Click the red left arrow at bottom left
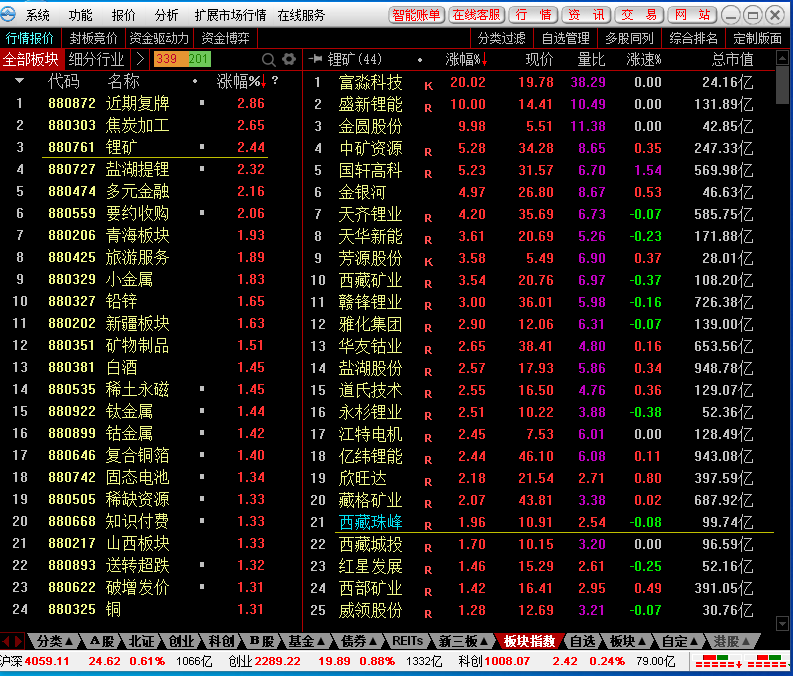The image size is (793, 676). pos(6,642)
